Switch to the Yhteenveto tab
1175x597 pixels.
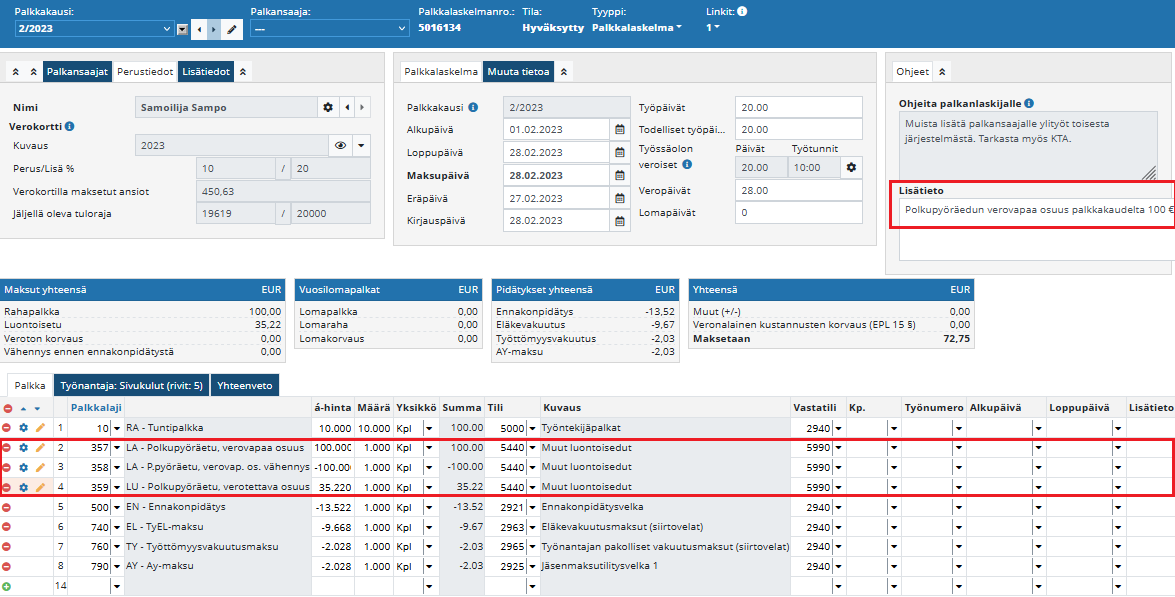245,385
